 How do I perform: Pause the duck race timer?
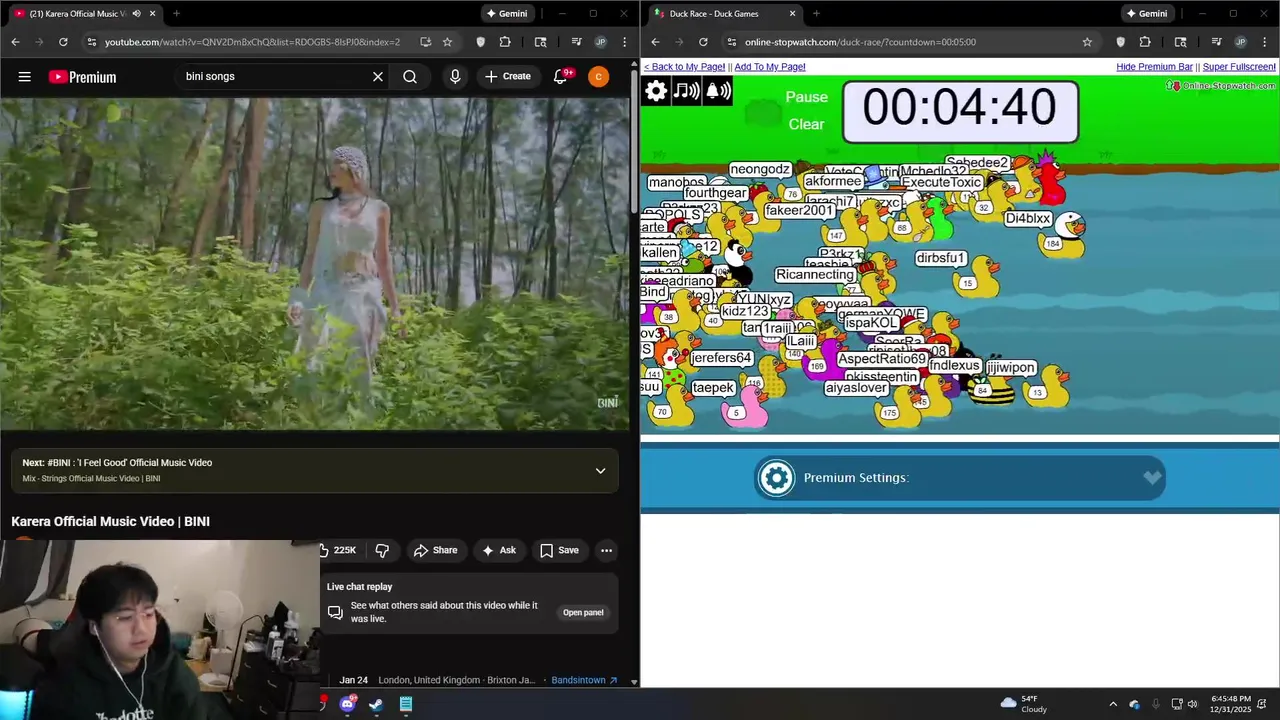click(x=806, y=97)
